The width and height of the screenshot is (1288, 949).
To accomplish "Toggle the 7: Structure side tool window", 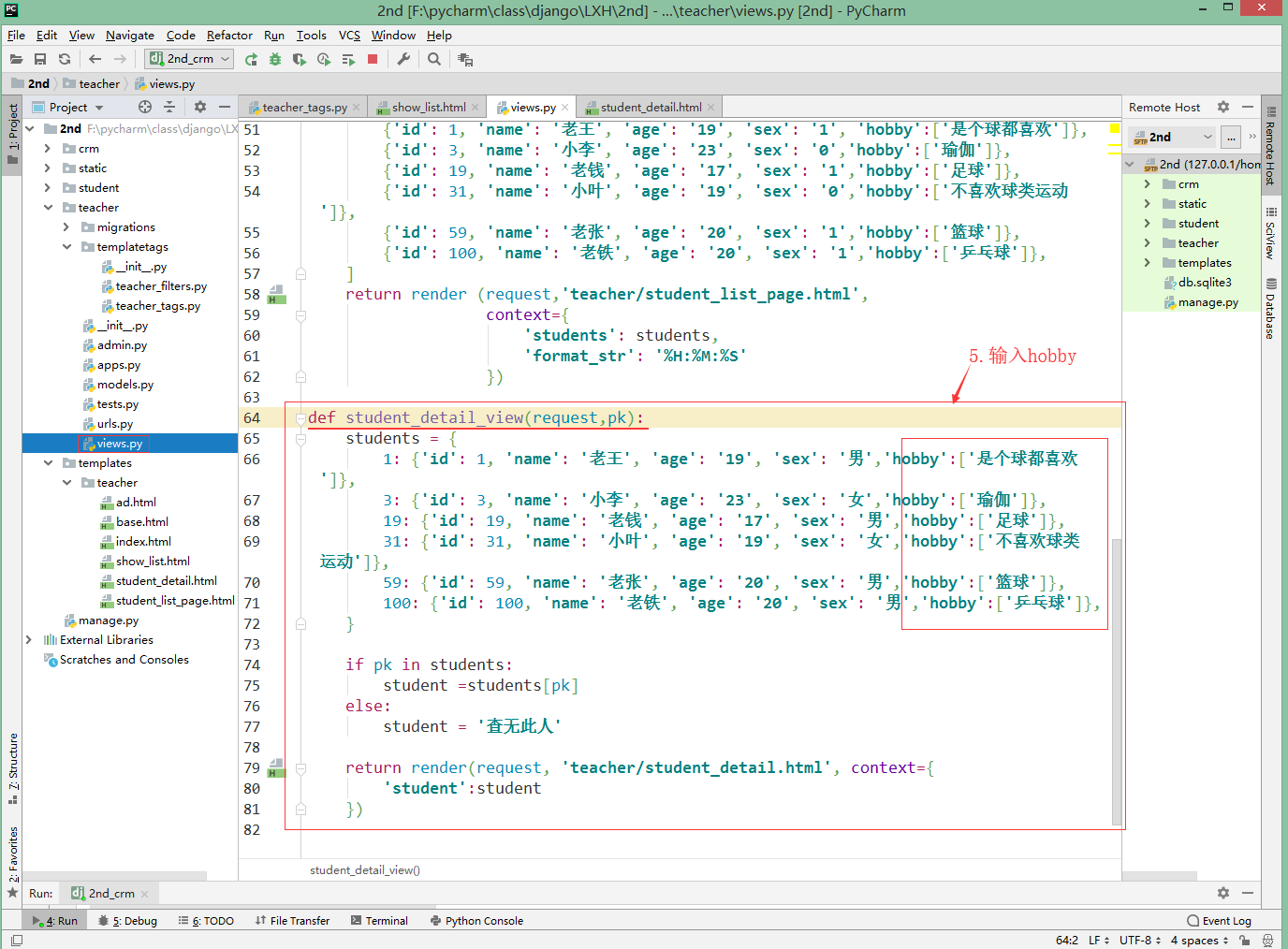I will 12,769.
